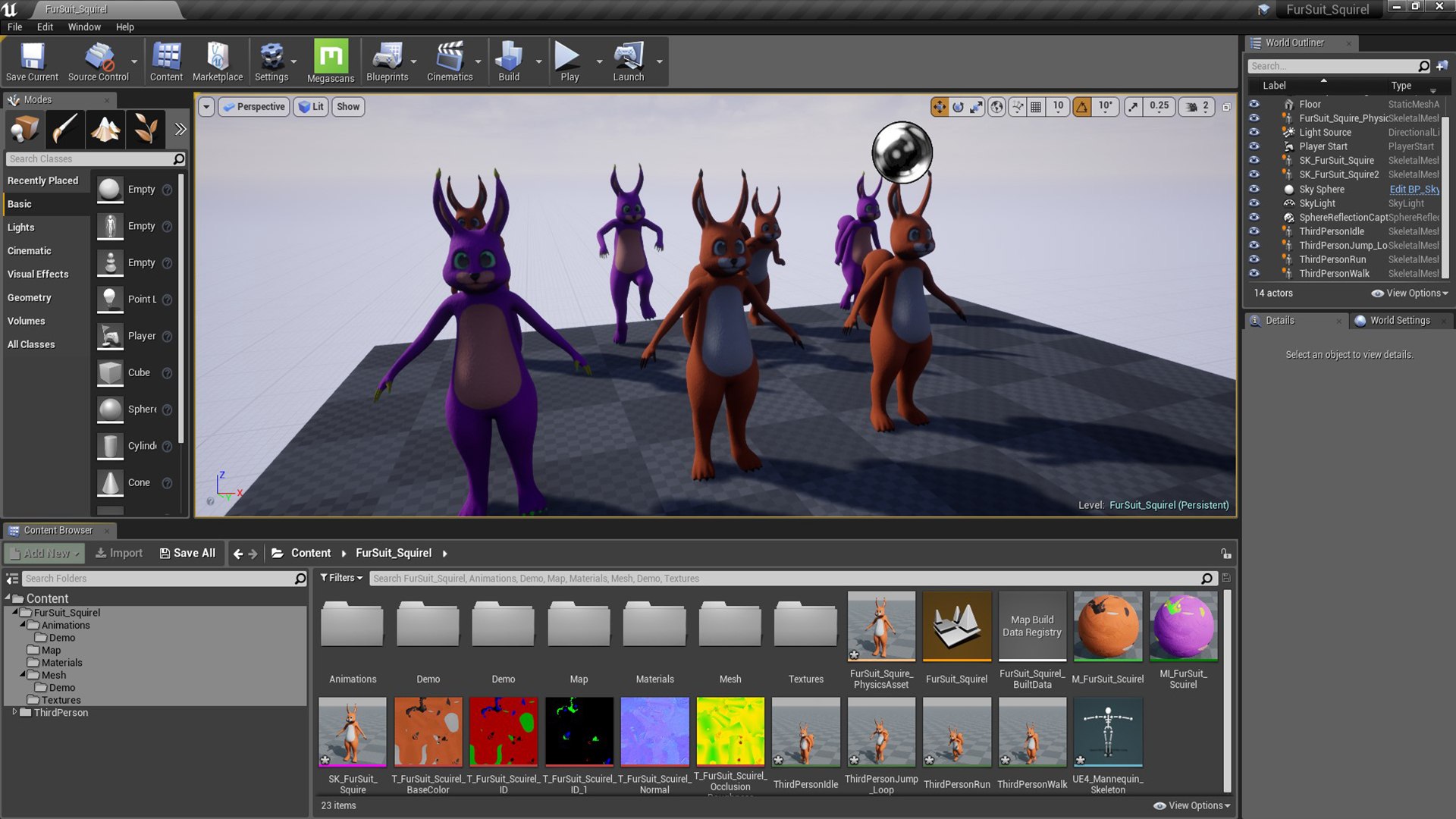1456x819 pixels.
Task: Select the viewport scale gizmo tool
Action: tap(976, 107)
